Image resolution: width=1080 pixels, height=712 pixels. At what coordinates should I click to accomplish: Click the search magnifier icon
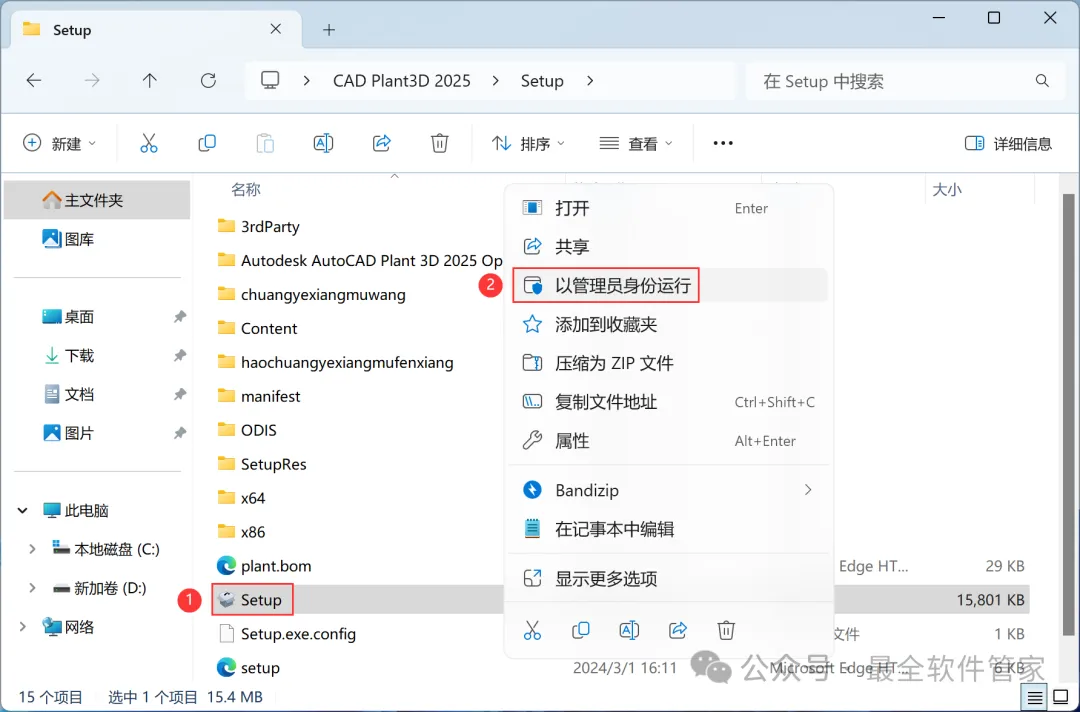1042,81
